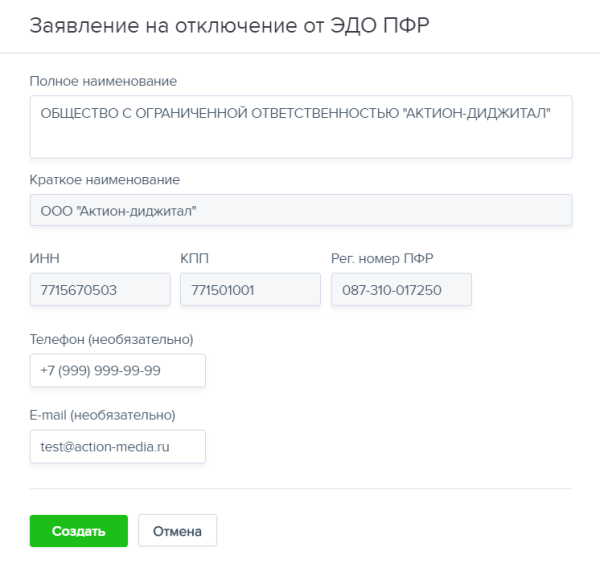The height and width of the screenshot is (568, 600).
Task: Click the separator line under the dialog title
Action: click(x=300, y=52)
